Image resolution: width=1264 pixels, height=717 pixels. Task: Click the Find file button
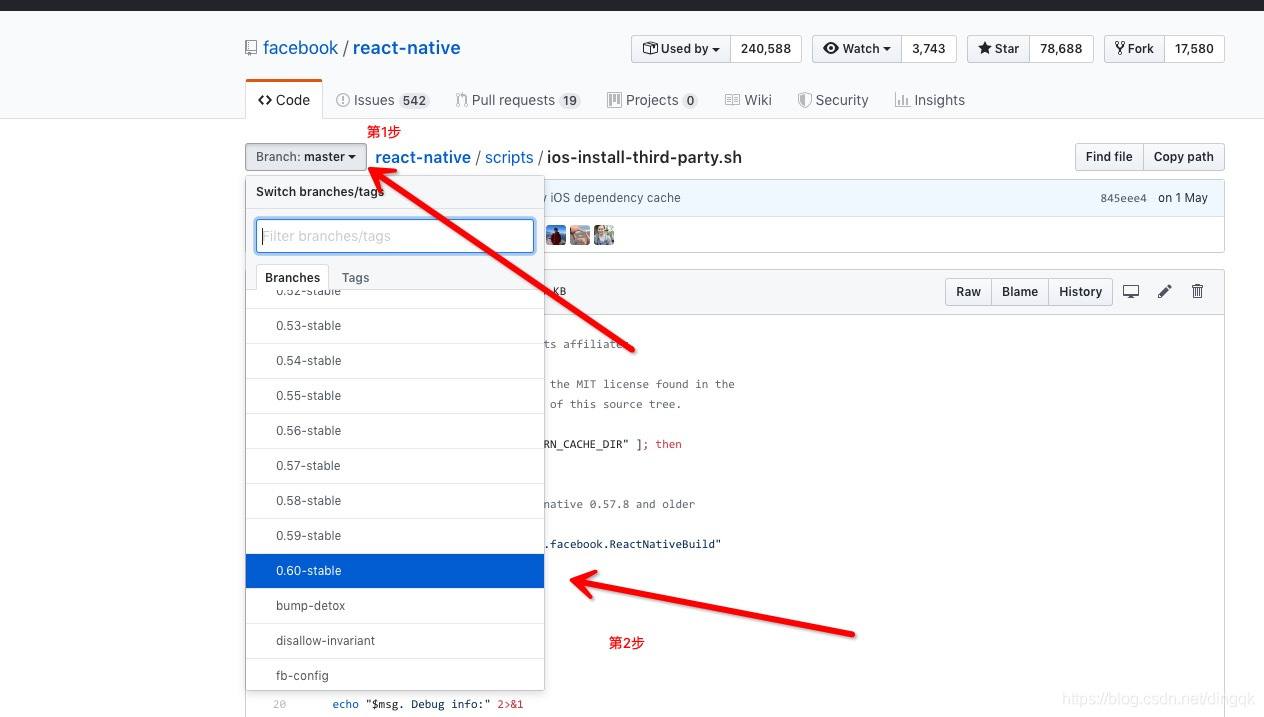click(x=1109, y=157)
